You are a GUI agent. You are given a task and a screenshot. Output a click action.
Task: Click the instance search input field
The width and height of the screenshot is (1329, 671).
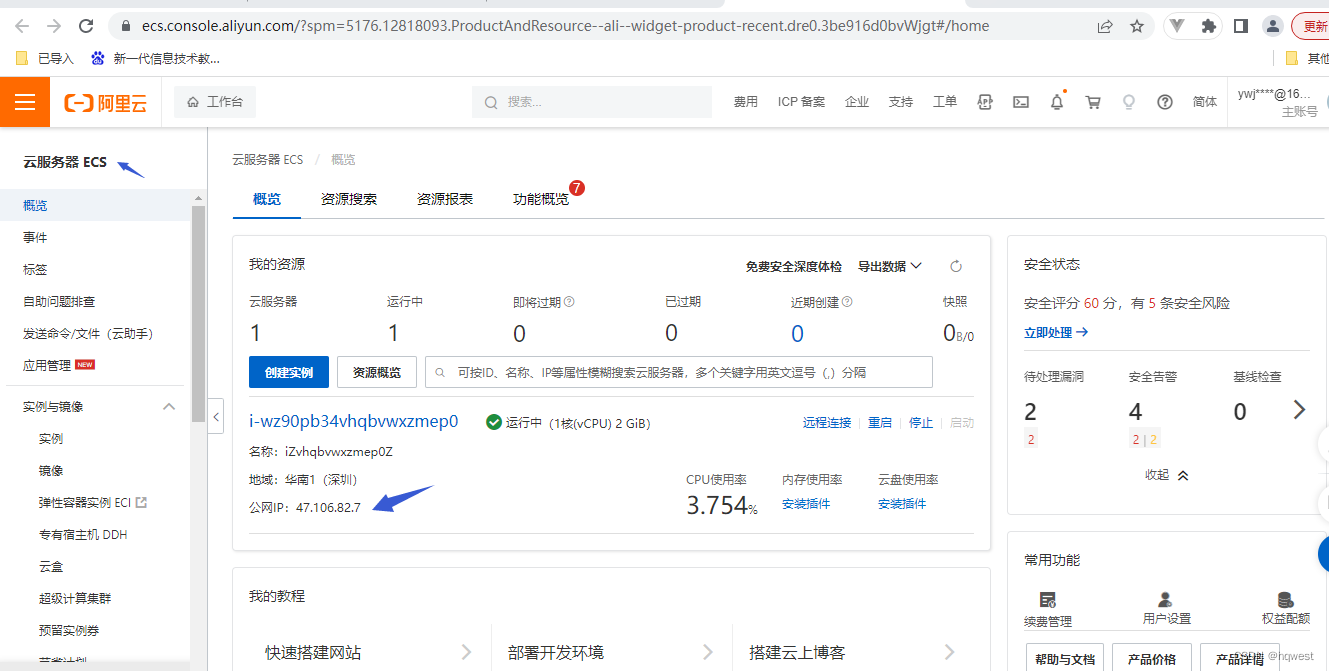click(x=679, y=372)
